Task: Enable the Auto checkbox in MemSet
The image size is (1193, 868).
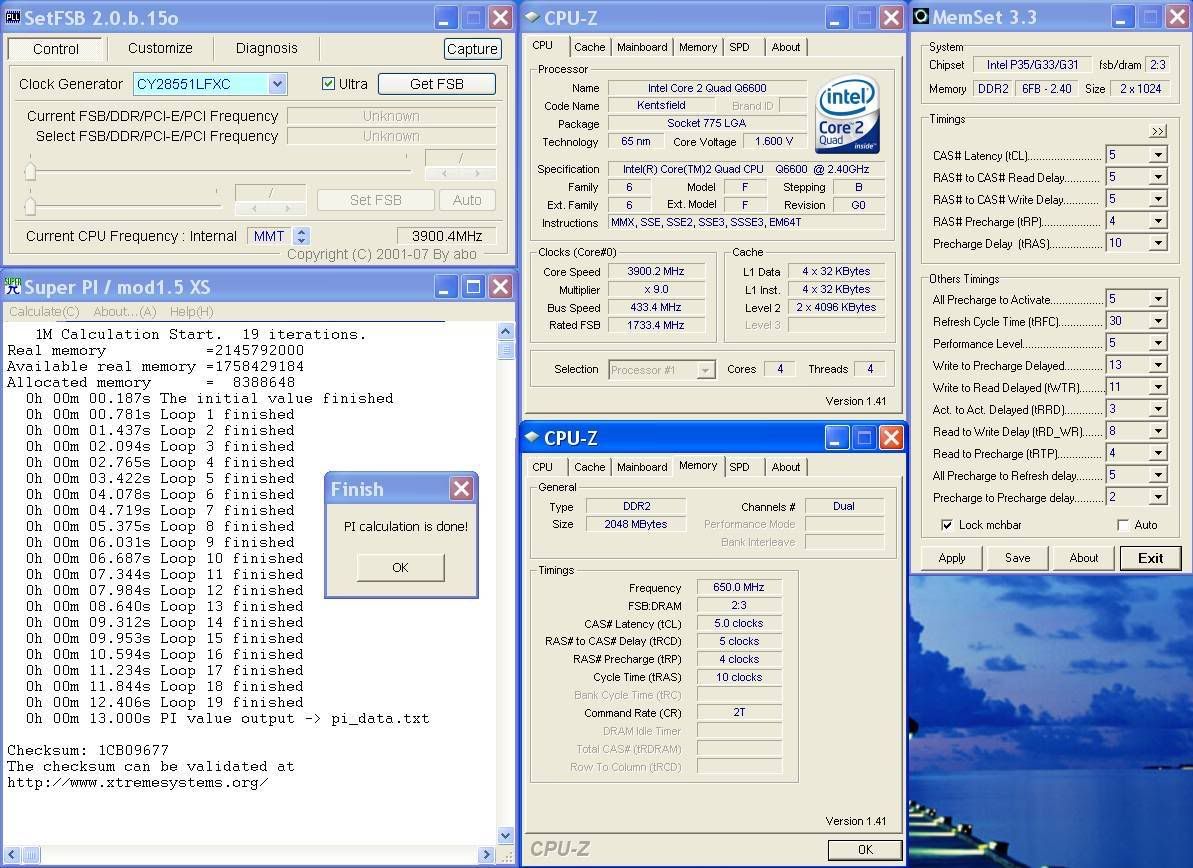Action: coord(1122,525)
